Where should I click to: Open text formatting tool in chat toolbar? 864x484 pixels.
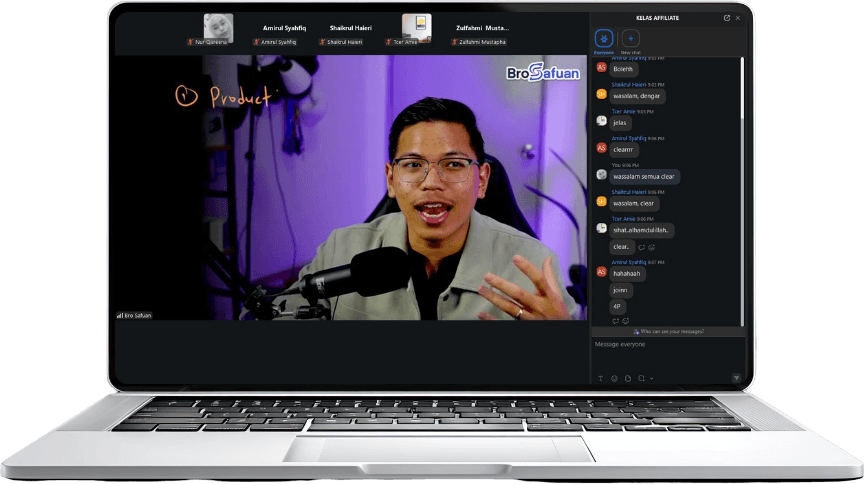pos(600,379)
